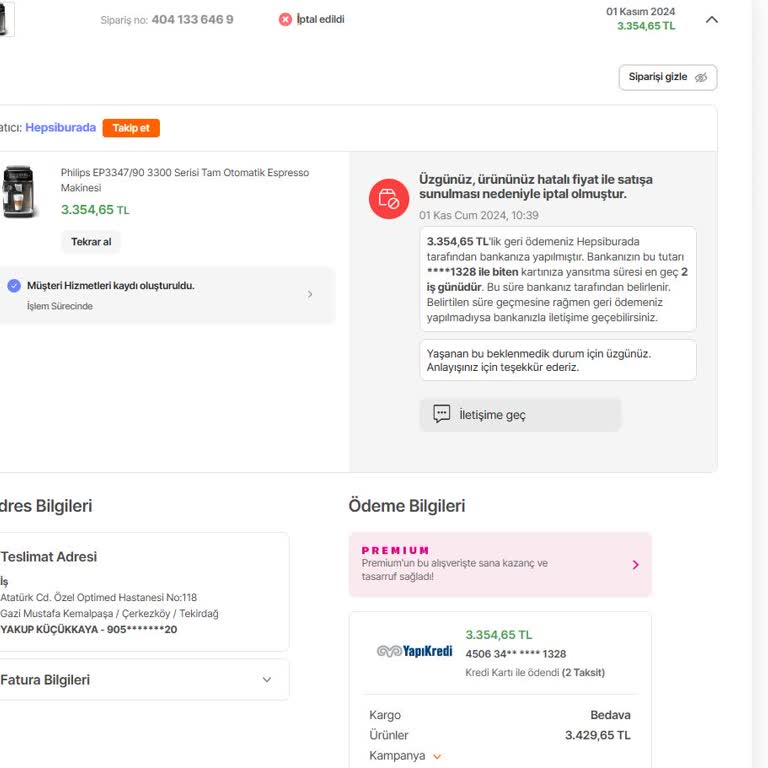Screen dimensions: 768x768
Task: Click the Teslimat Adresi heading
Action: tap(48, 556)
